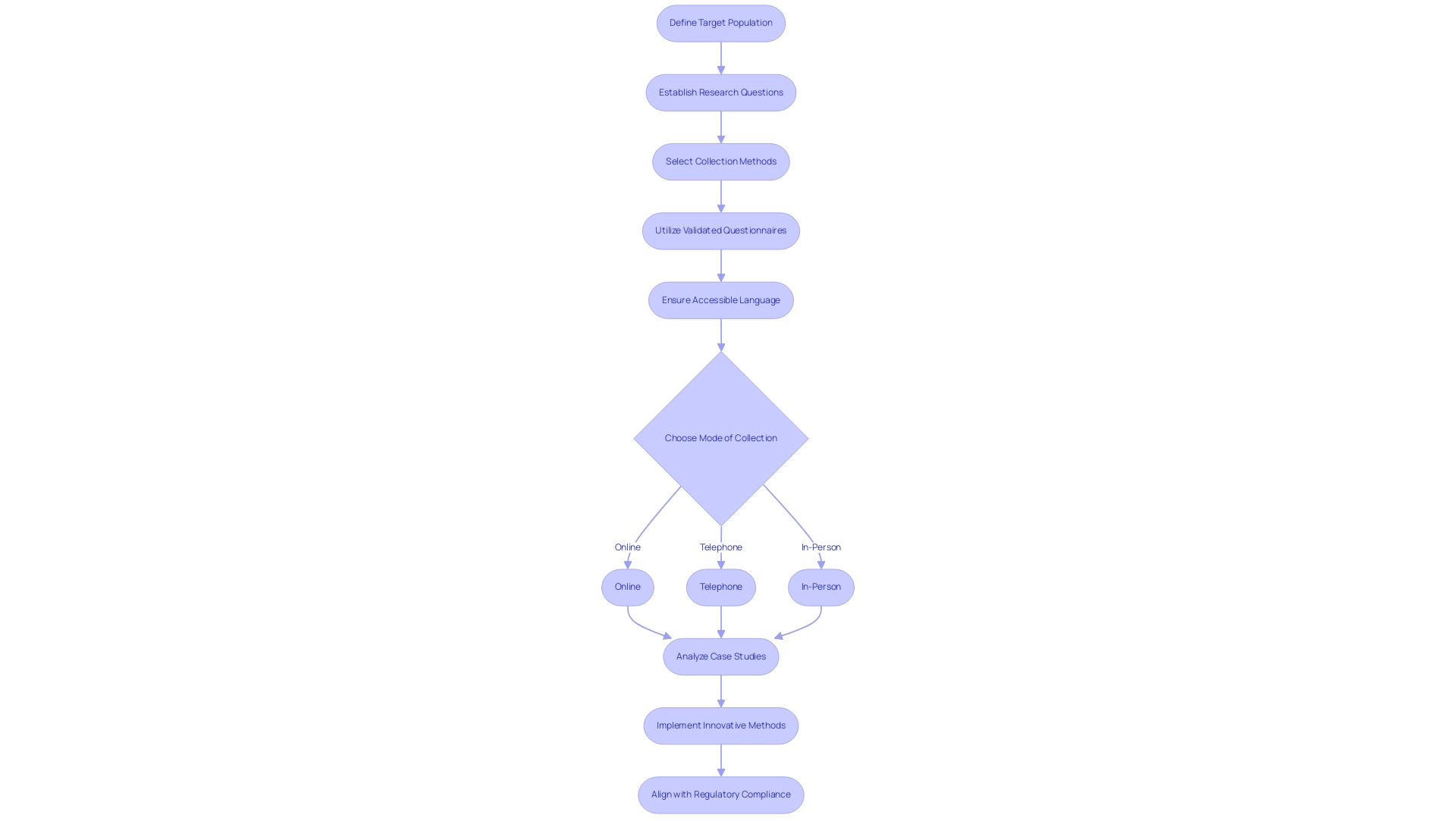Click the Analyze Case Studies node

(x=721, y=656)
